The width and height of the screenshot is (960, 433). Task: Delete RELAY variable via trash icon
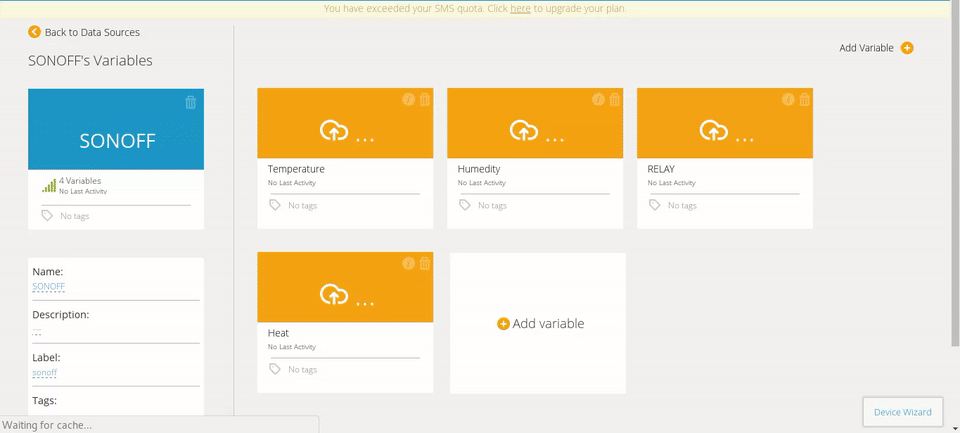tap(804, 99)
